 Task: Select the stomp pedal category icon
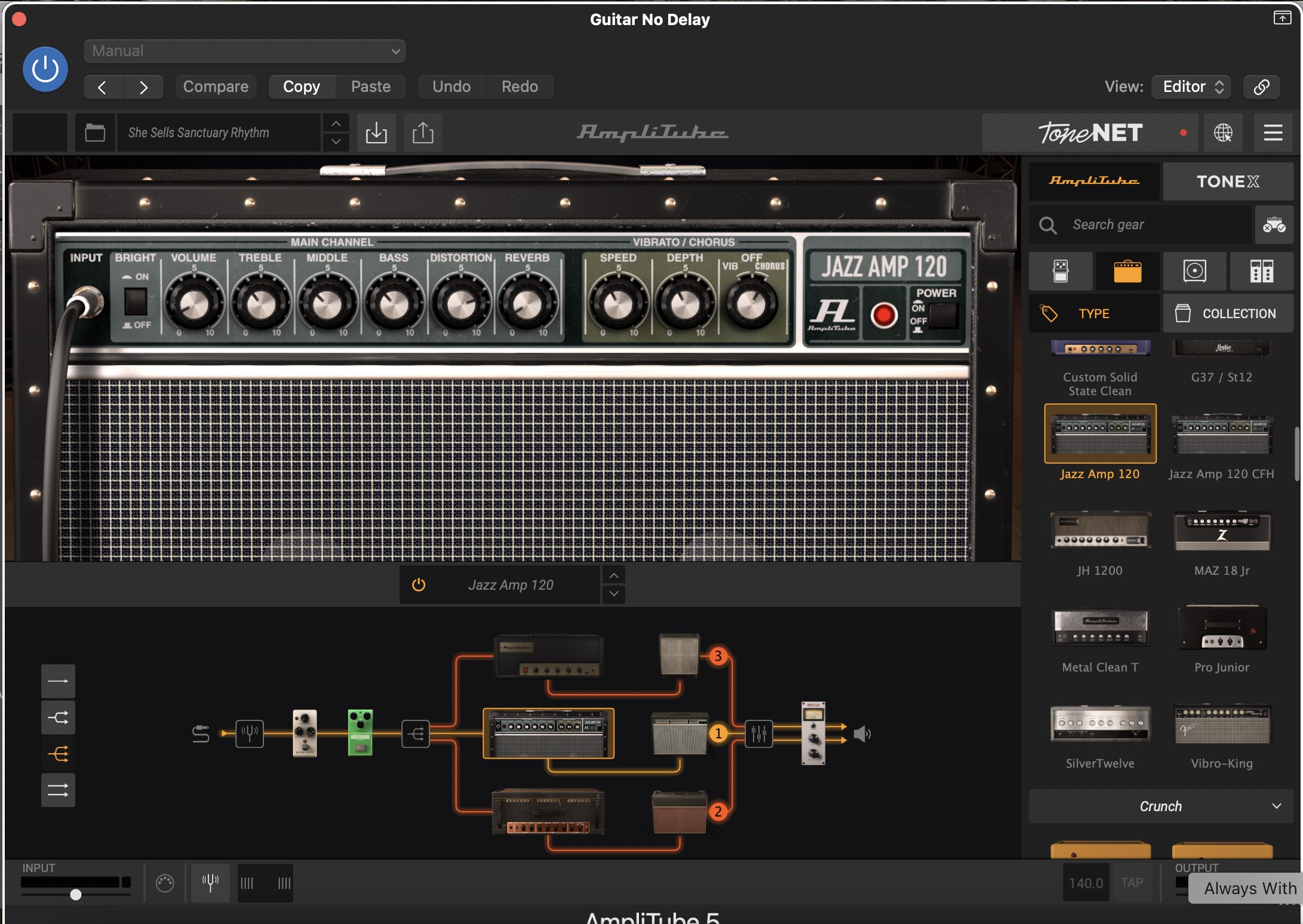coord(1061,272)
